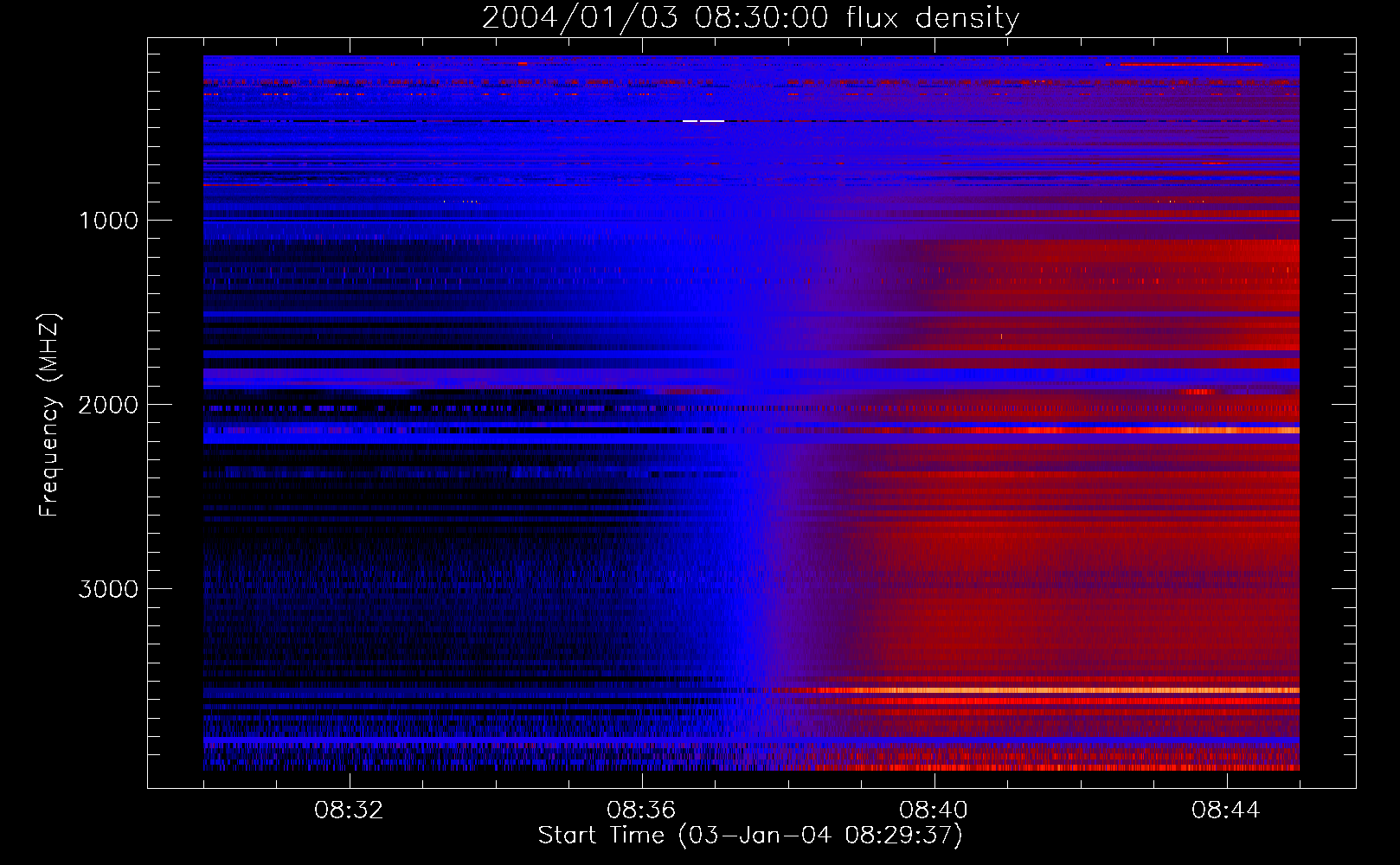Viewport: 1400px width, 865px height.
Task: Click the 08:40 time tick label
Action: pos(934,811)
